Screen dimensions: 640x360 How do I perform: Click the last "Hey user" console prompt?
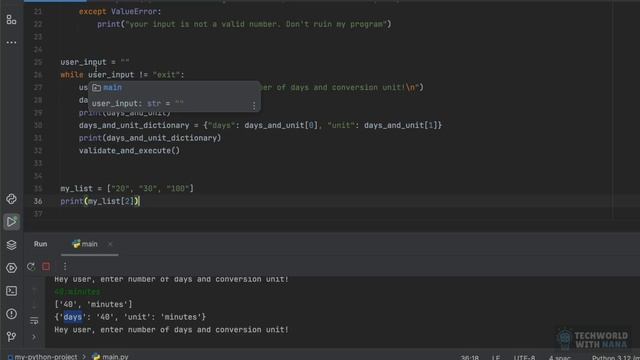pyautogui.click(x=171, y=330)
